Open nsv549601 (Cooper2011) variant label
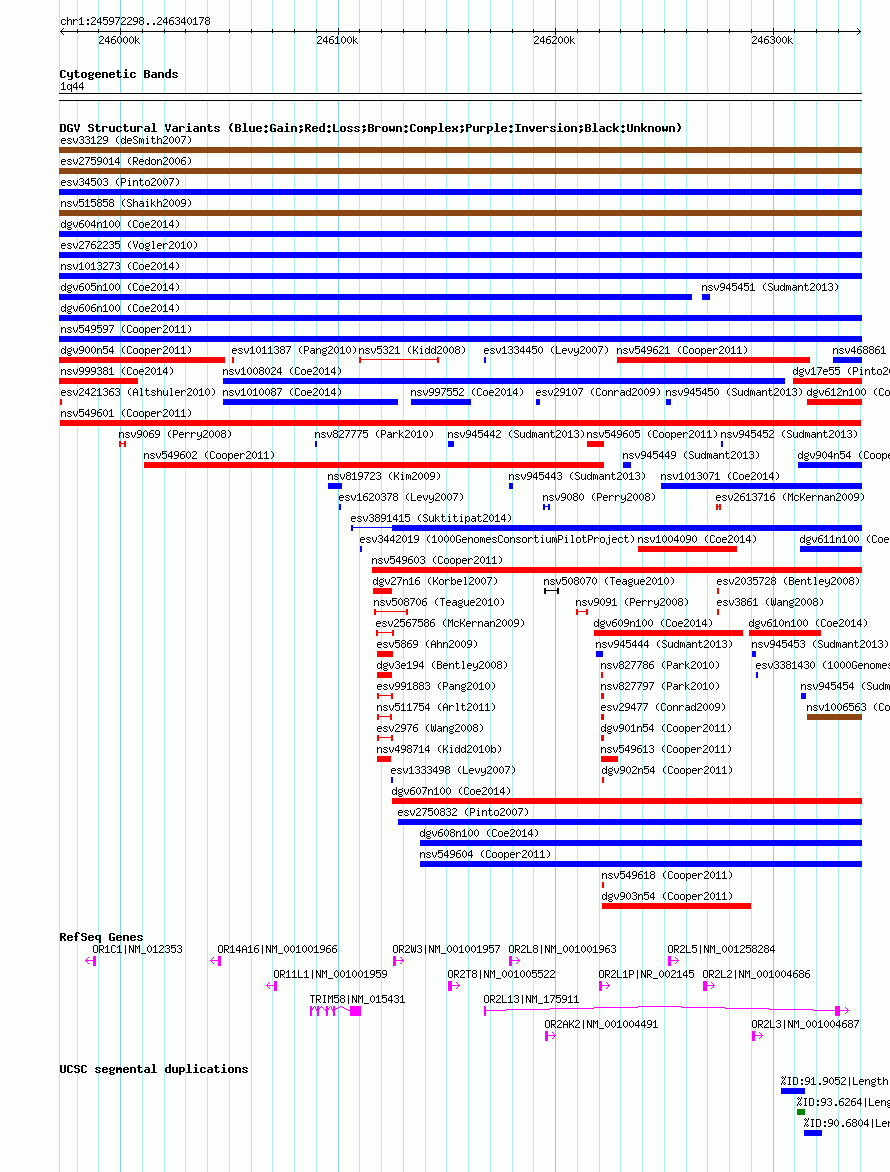890x1172 pixels. click(126, 413)
